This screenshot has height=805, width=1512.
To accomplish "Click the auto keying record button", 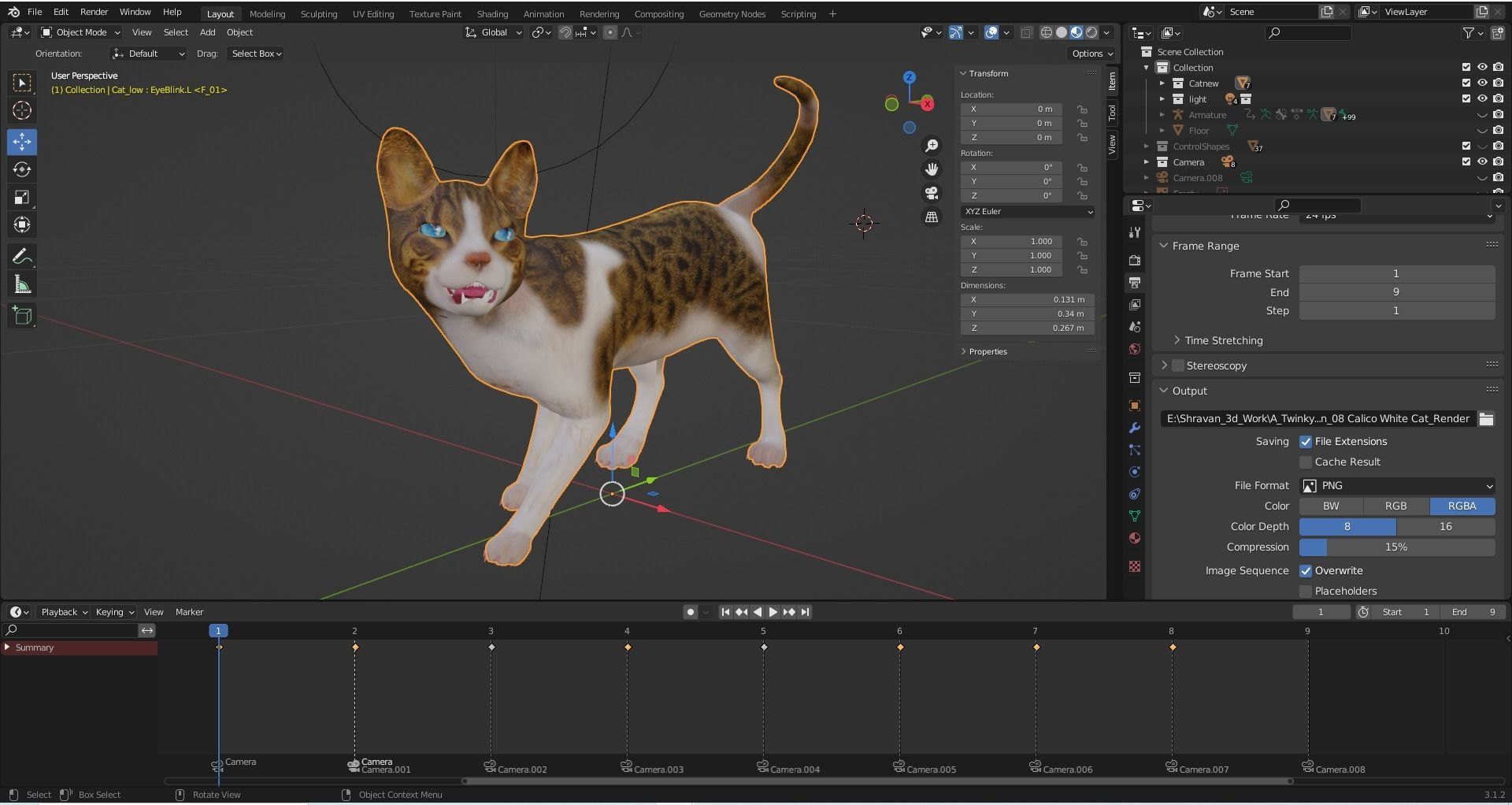I will tap(691, 612).
